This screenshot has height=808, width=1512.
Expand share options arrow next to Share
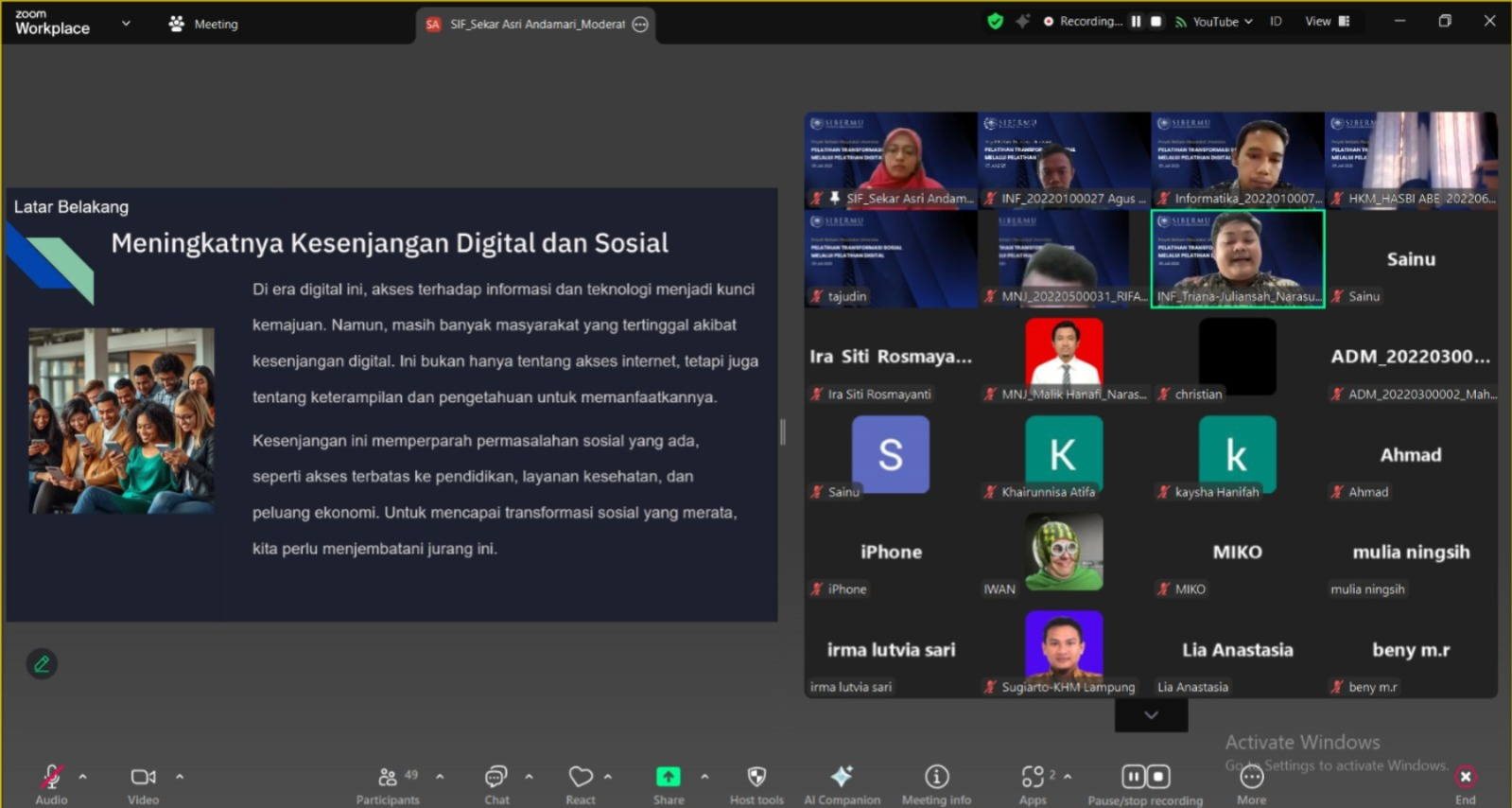click(x=704, y=777)
